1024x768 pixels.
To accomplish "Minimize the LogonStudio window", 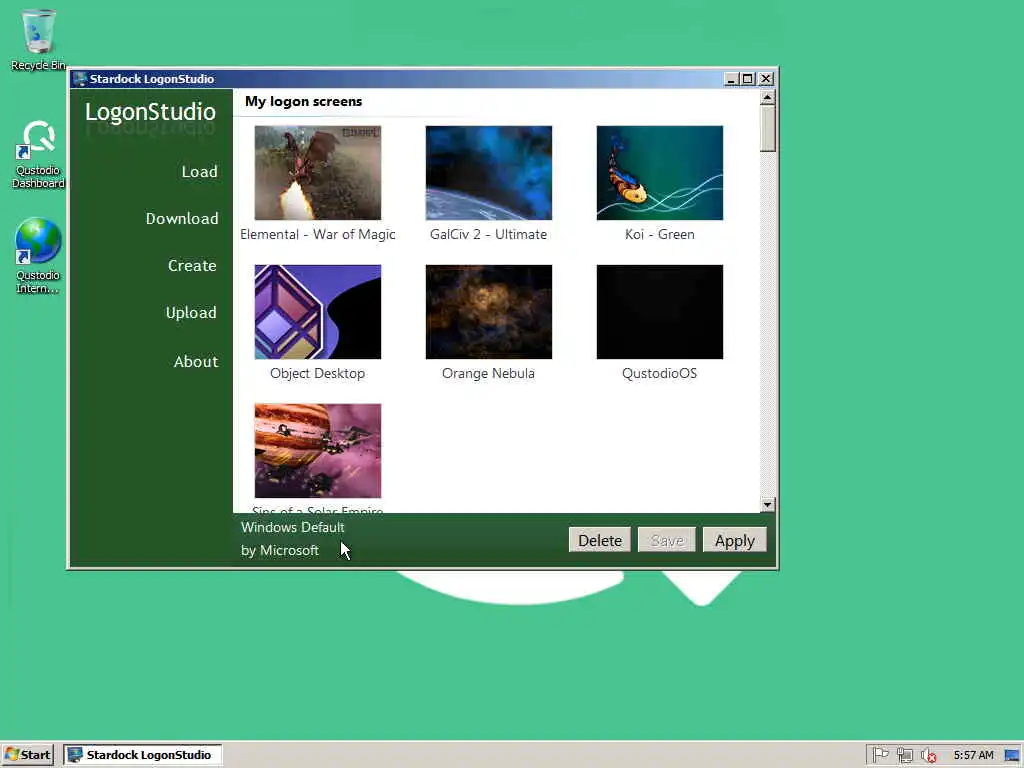I will [731, 79].
